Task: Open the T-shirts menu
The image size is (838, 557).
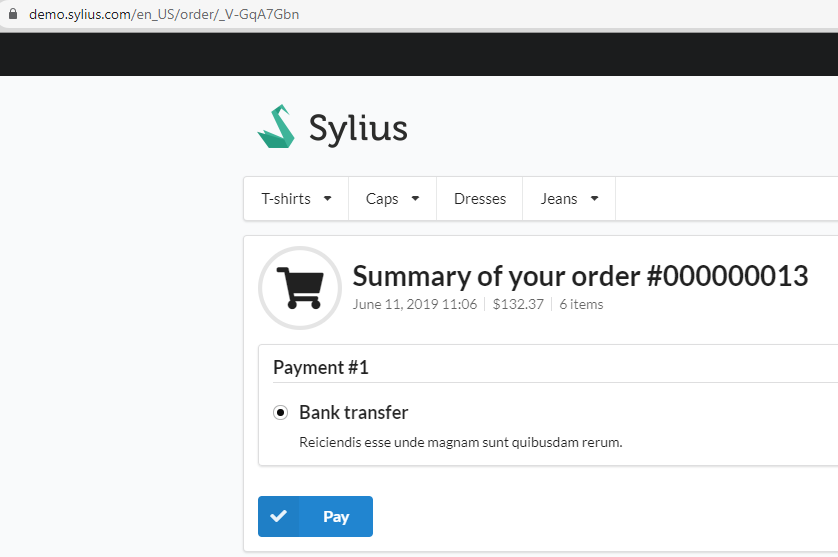Action: [x=296, y=198]
